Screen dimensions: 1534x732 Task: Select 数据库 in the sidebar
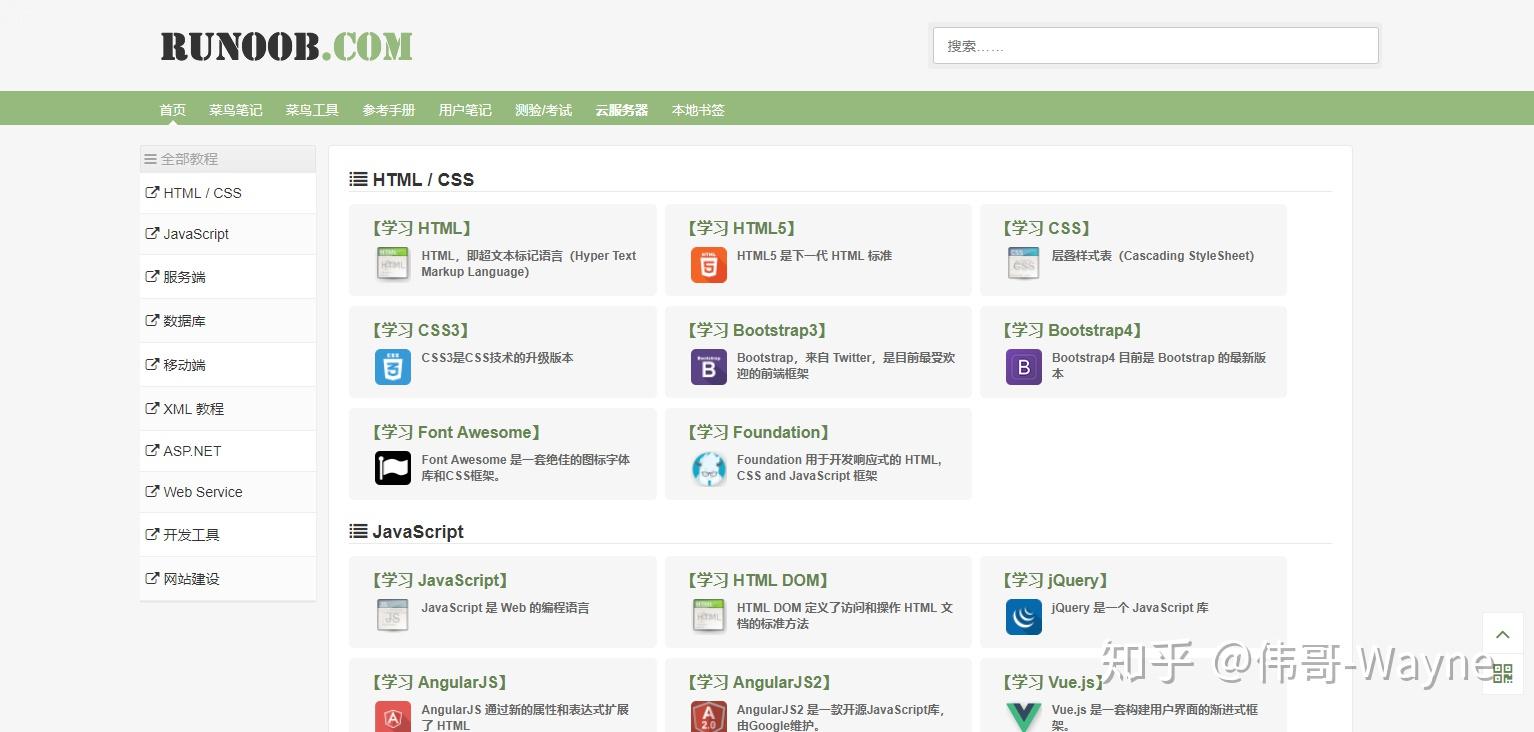click(x=228, y=321)
